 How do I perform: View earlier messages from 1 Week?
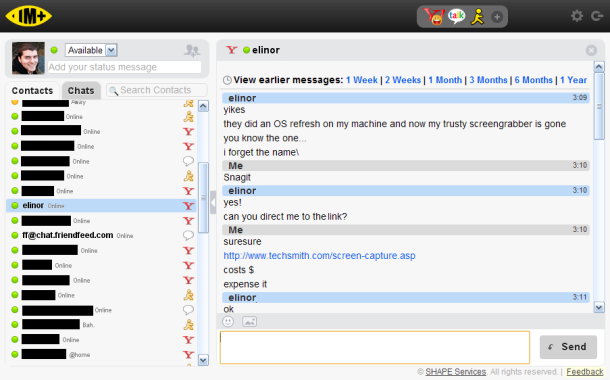362,80
